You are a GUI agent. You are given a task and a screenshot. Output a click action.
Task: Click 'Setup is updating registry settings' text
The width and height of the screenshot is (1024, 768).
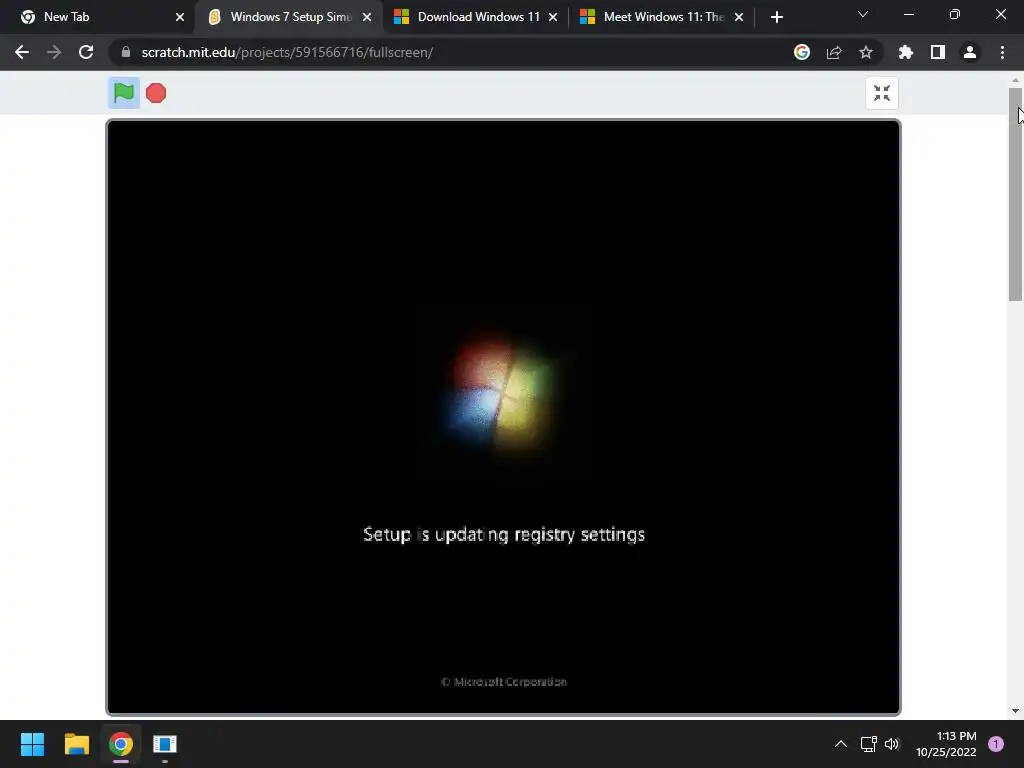(504, 534)
